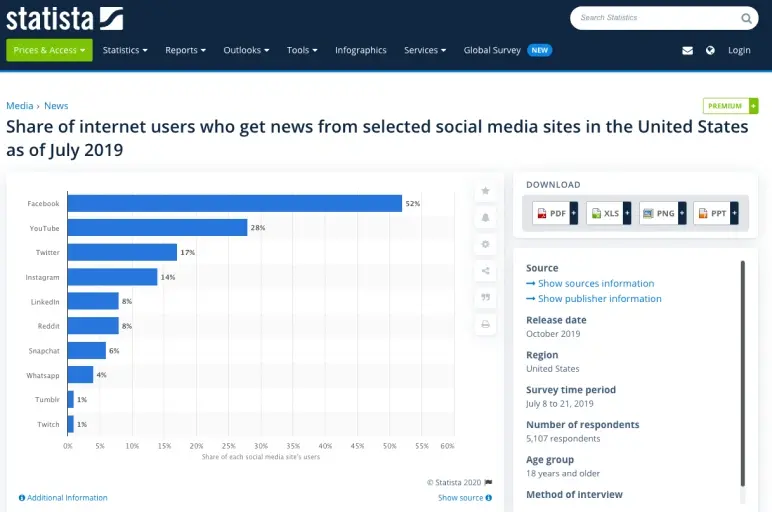
Task: Click the Reddit 8% bar
Action: [93, 325]
